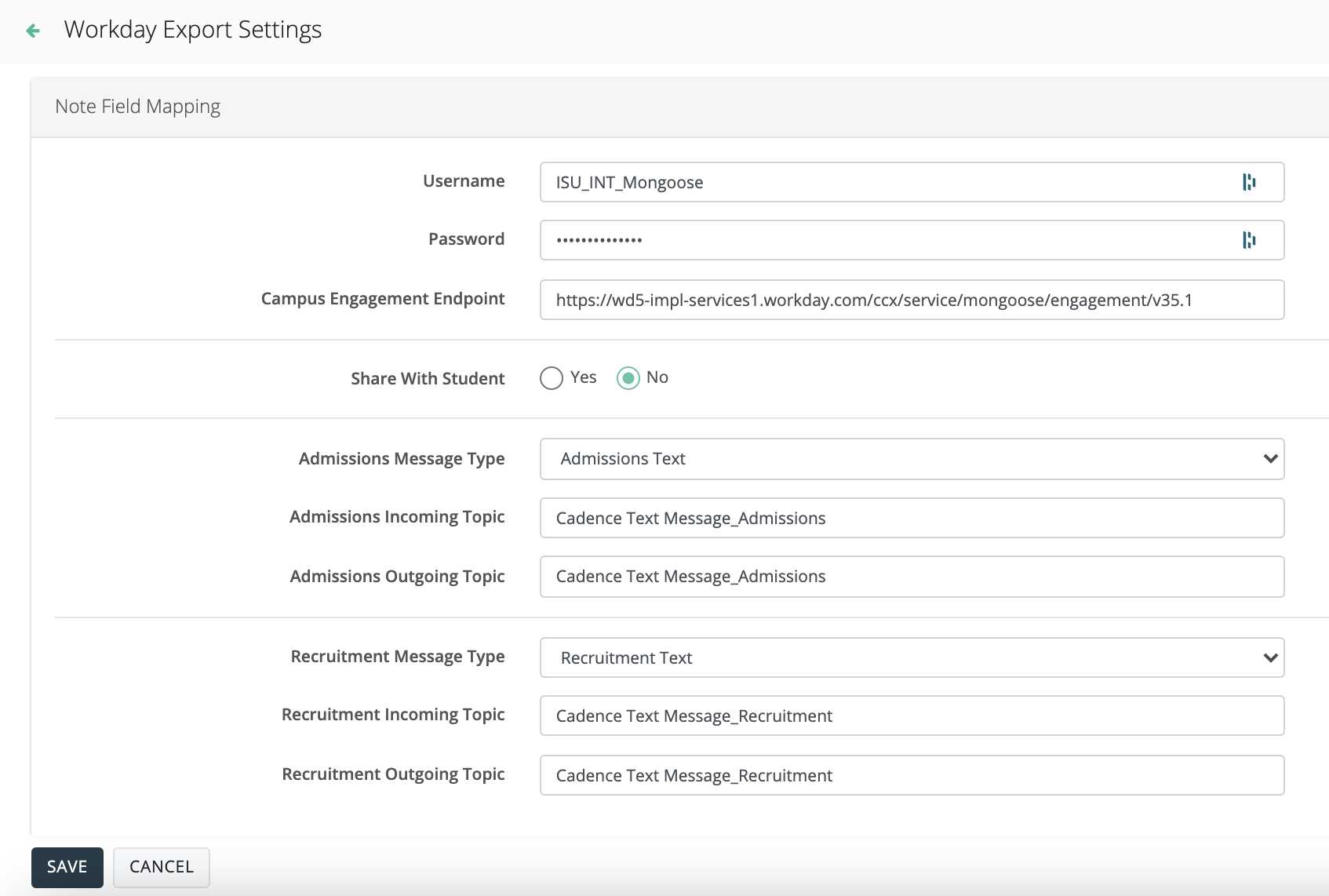Click the Recruitment Outgoing Topic field
Image resolution: width=1329 pixels, height=896 pixels.
[910, 776]
